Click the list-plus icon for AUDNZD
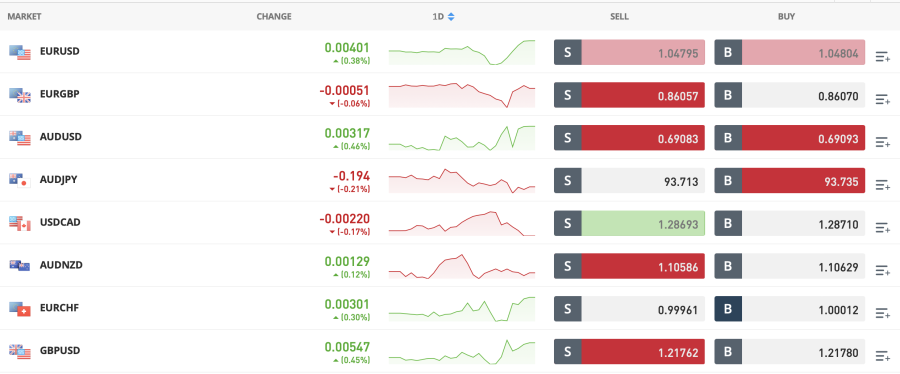900x374 pixels. (x=882, y=270)
